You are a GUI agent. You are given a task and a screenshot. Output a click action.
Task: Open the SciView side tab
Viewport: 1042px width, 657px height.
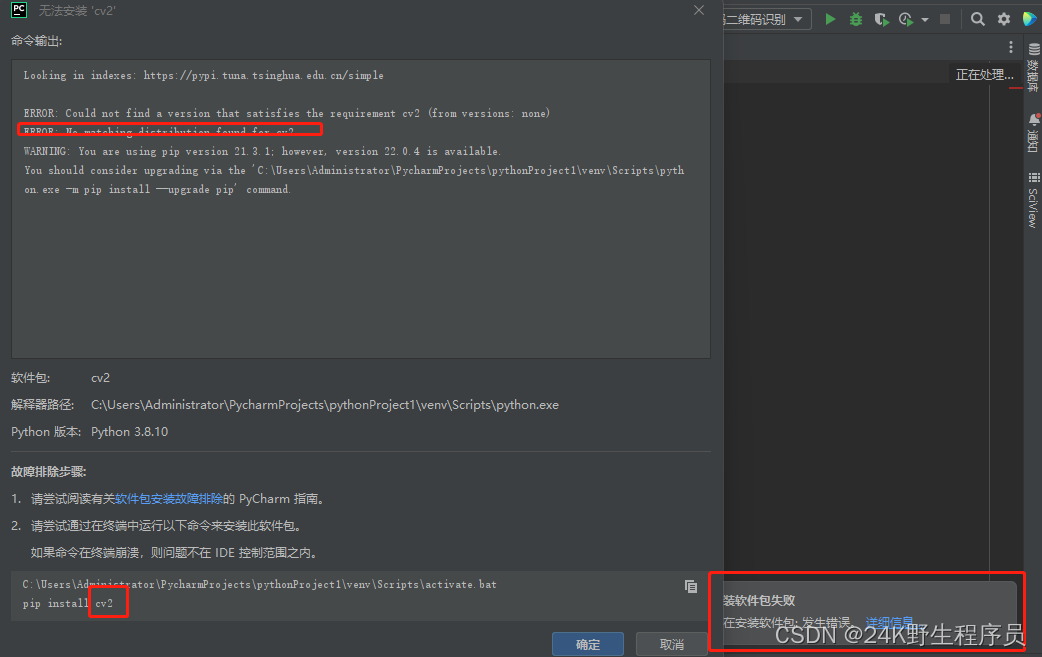[1033, 200]
